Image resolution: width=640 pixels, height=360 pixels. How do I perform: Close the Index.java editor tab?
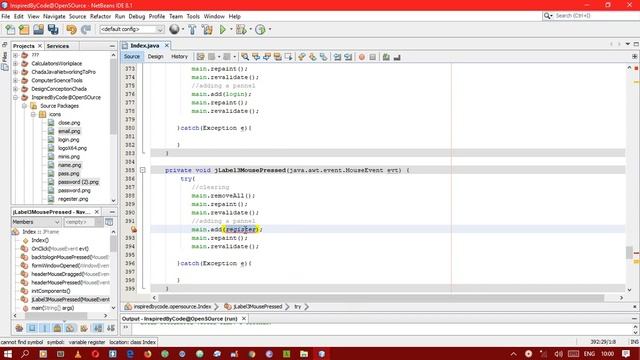pos(167,46)
